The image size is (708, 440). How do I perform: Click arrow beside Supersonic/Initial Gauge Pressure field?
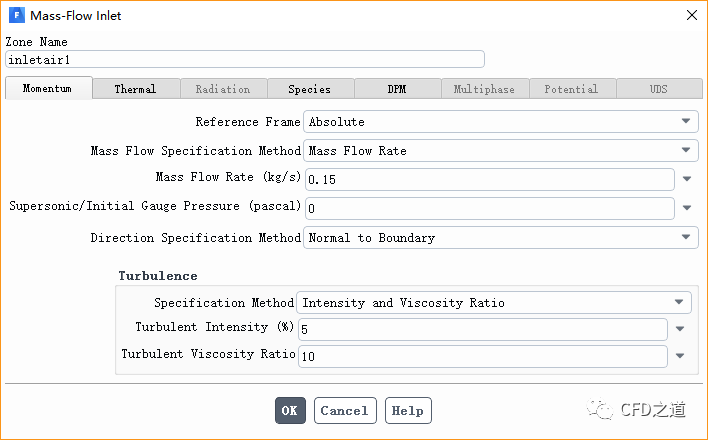tap(687, 209)
